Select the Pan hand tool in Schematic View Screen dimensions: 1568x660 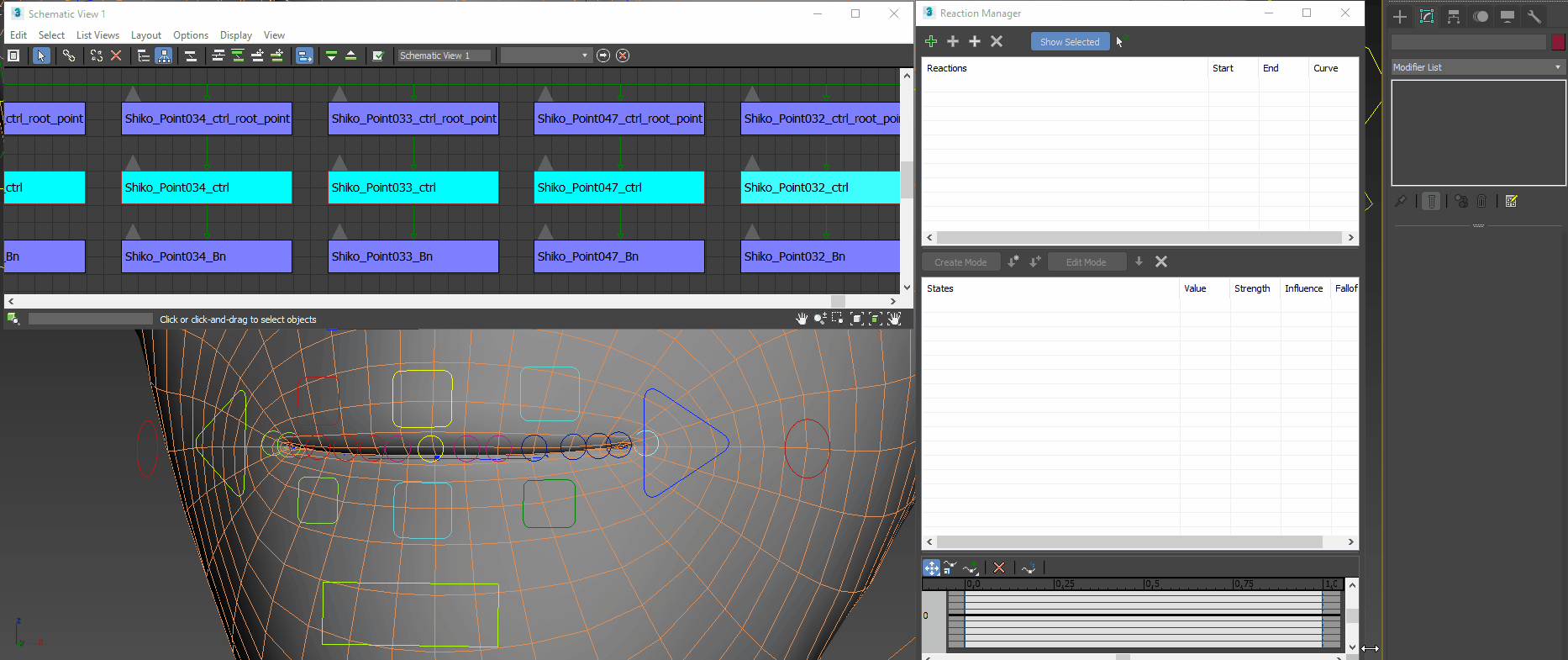[x=802, y=319]
